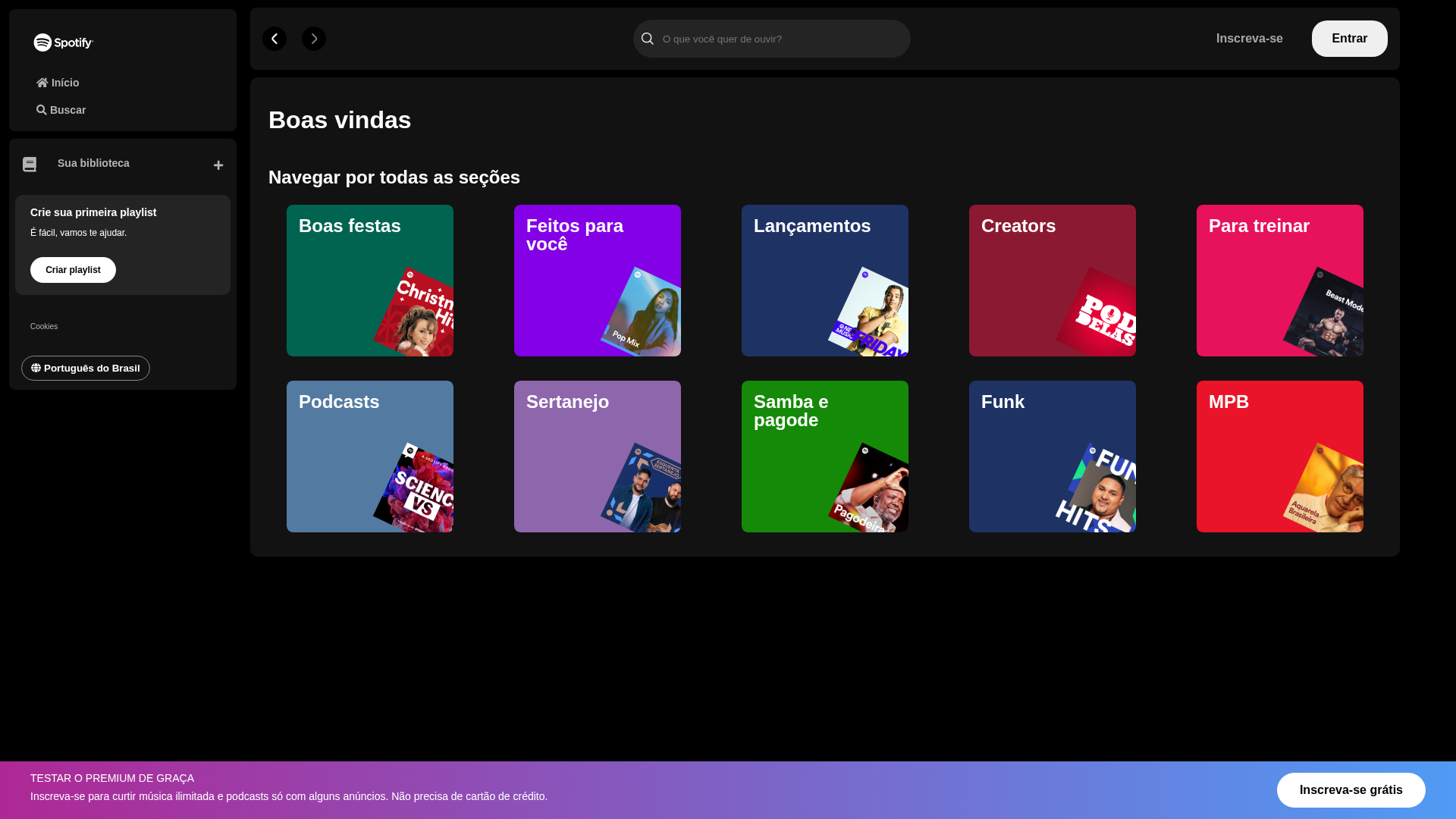The width and height of the screenshot is (1456, 819).
Task: Open the Funk category card
Action: (x=1053, y=457)
